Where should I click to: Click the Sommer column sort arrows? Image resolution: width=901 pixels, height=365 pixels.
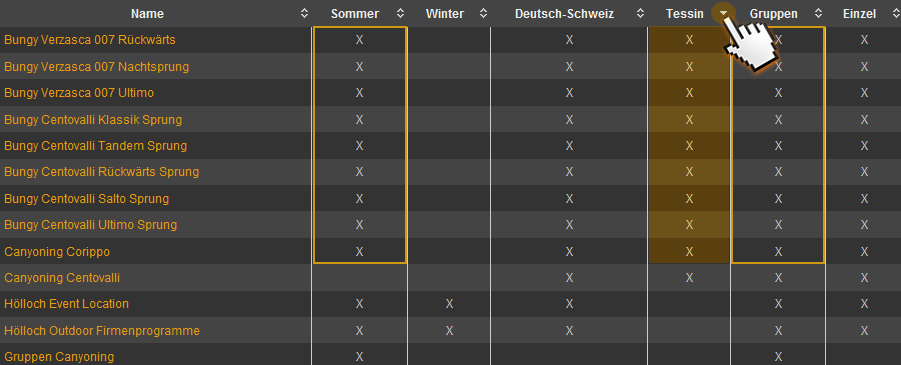click(x=401, y=14)
